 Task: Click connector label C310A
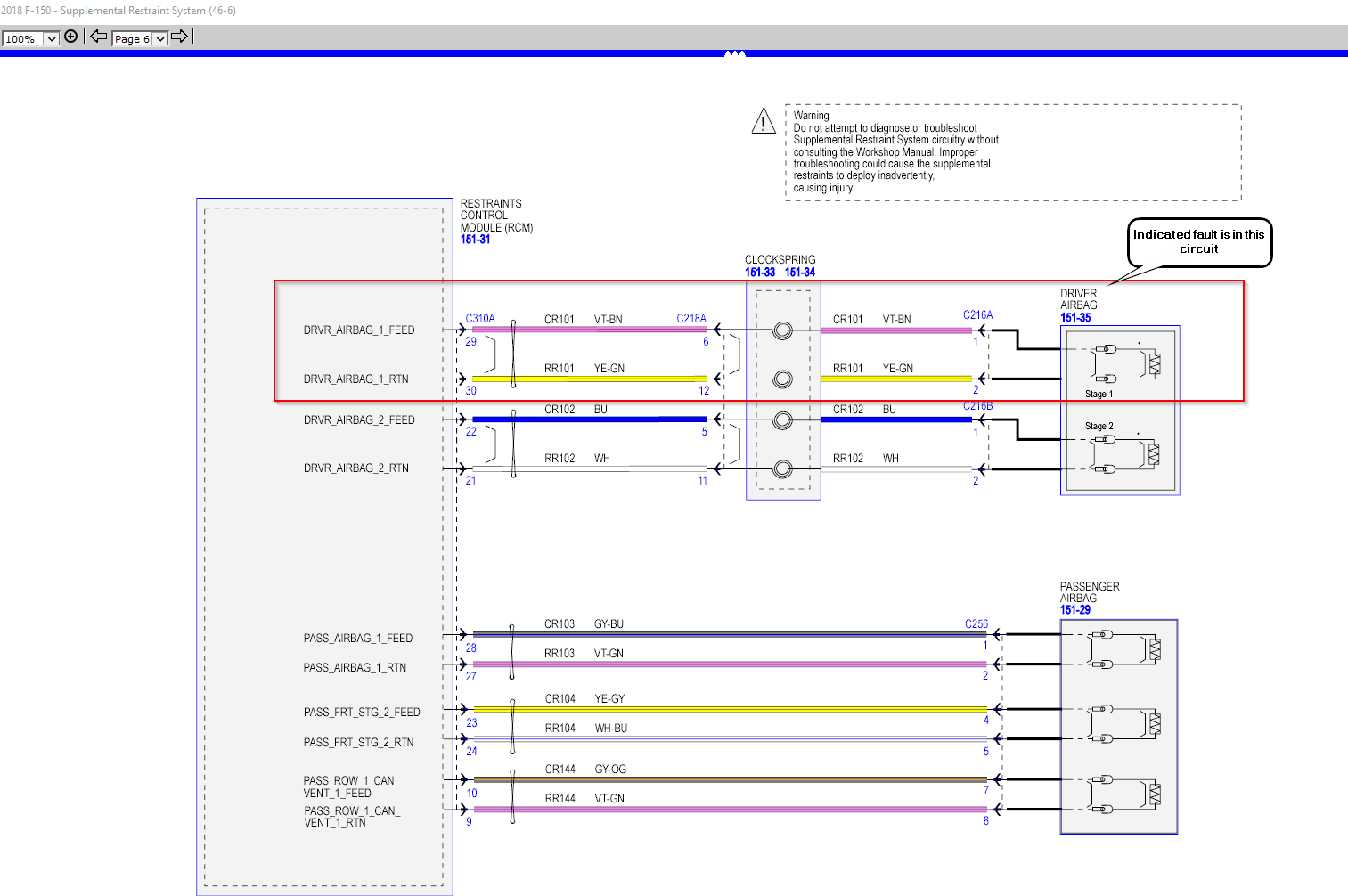point(479,319)
